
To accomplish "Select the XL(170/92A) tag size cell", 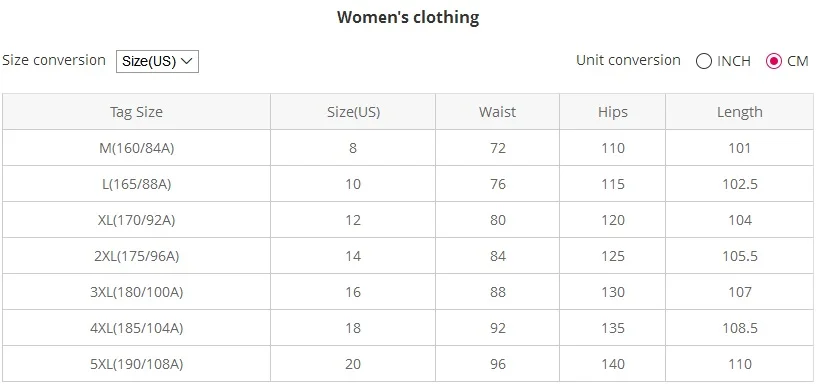I will [x=136, y=220].
